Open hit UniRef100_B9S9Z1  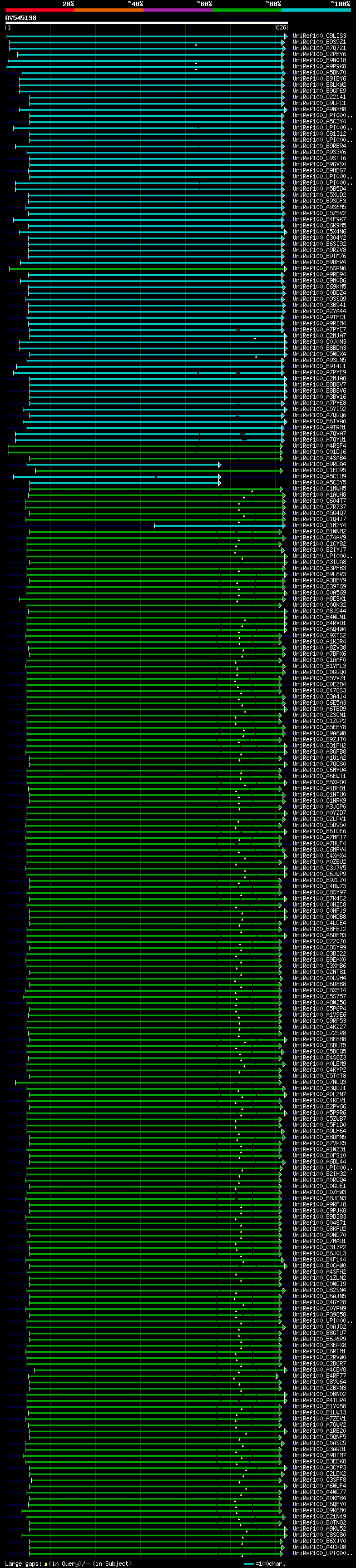319,42
